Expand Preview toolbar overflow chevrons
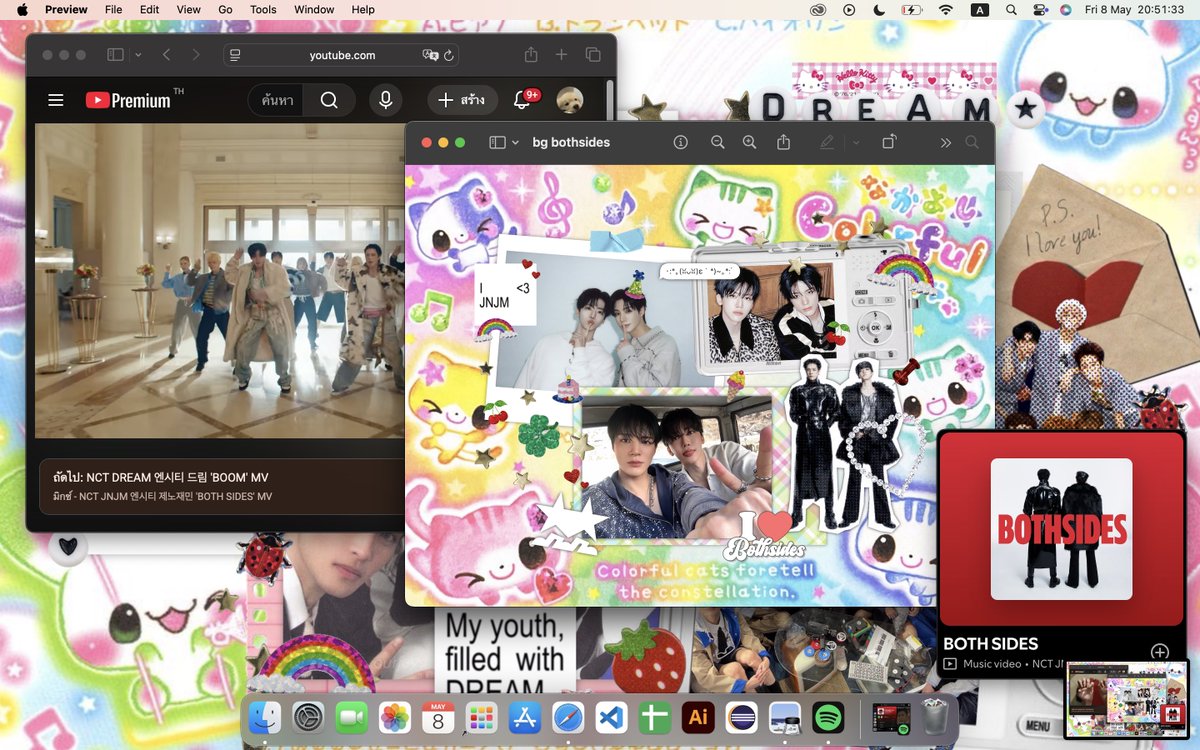The height and width of the screenshot is (750, 1200). point(945,143)
